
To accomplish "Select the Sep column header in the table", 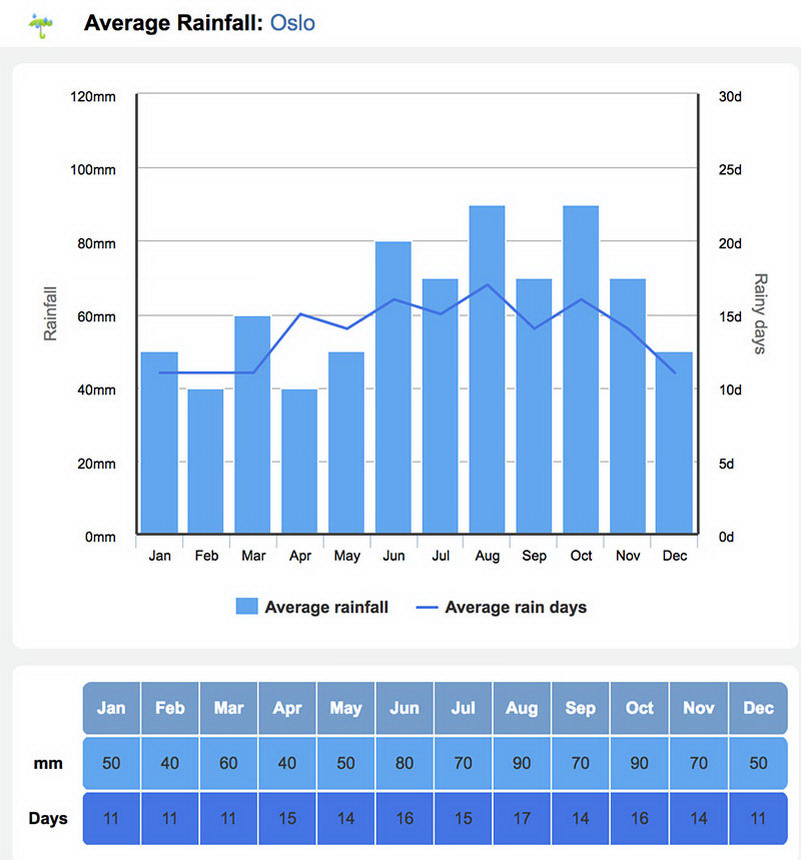I will pyautogui.click(x=581, y=708).
